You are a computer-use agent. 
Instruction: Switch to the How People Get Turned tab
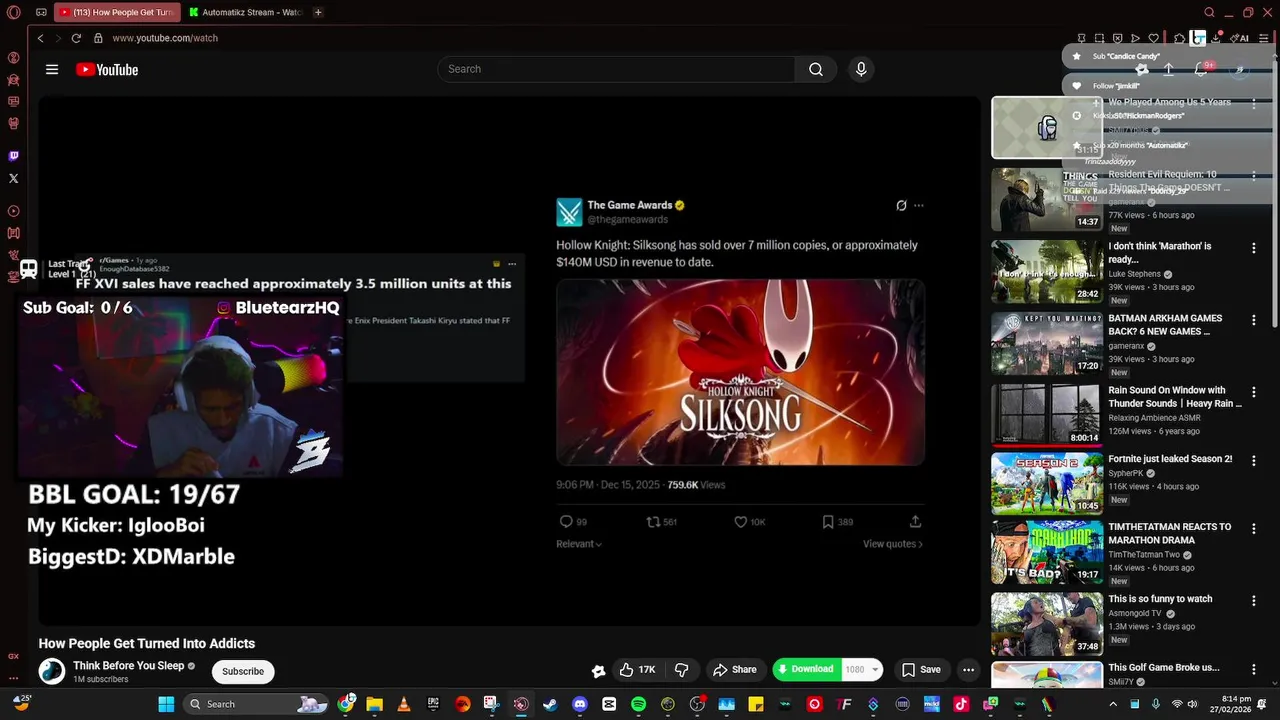tap(117, 12)
